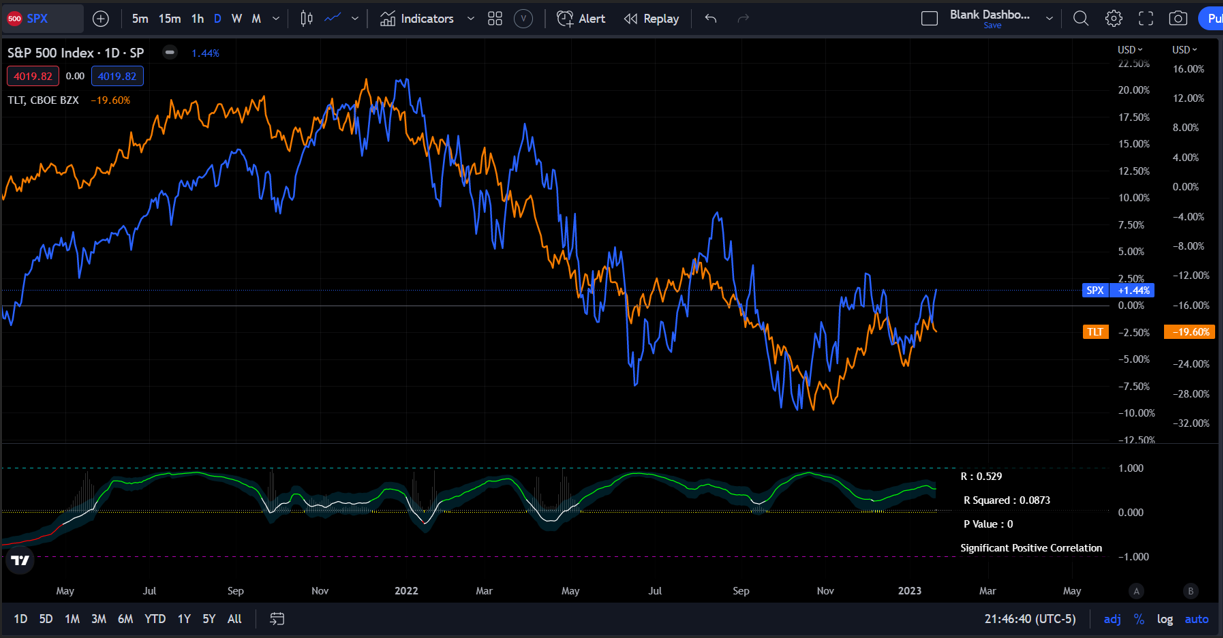Viewport: 1223px width, 638px height.
Task: Set date range to 1M
Action: click(72, 619)
